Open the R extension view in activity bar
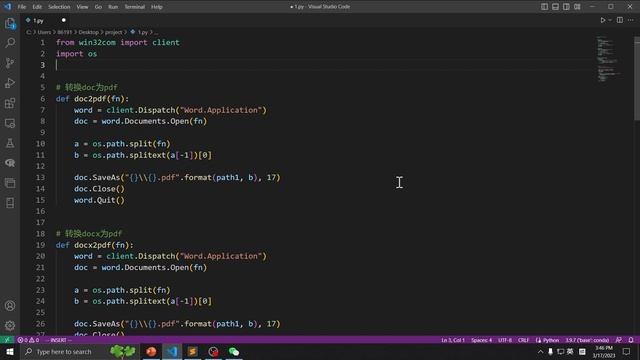 [10, 163]
